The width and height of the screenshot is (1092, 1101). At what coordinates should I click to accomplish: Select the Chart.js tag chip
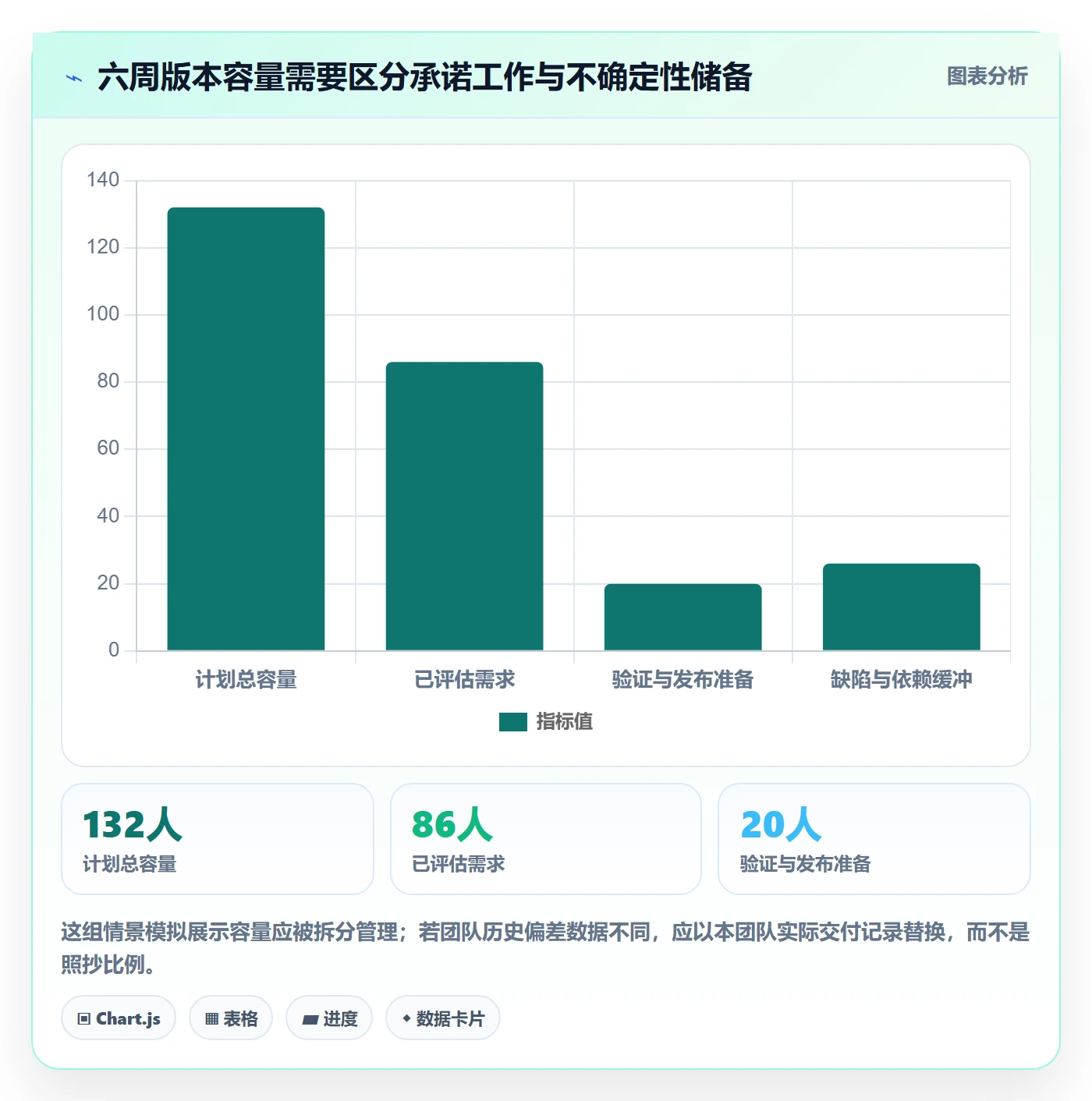click(x=119, y=1018)
